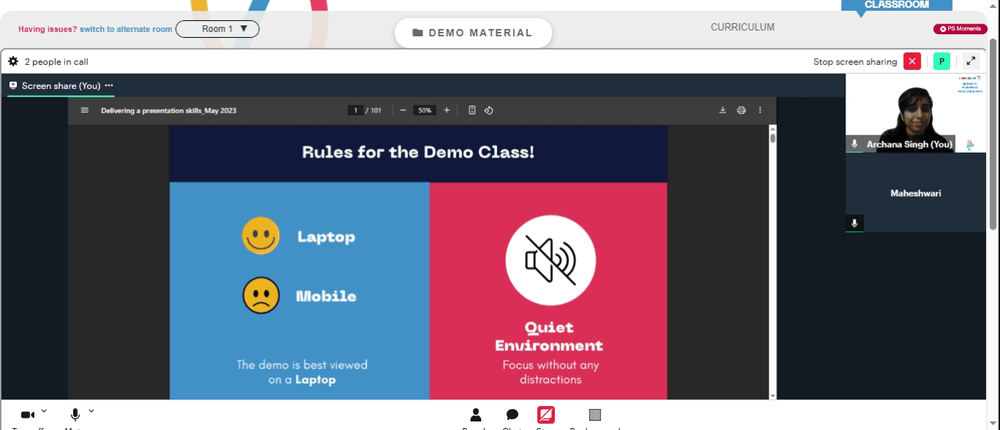Click the PDF page number field
Image resolution: width=1000 pixels, height=430 pixels.
[355, 110]
